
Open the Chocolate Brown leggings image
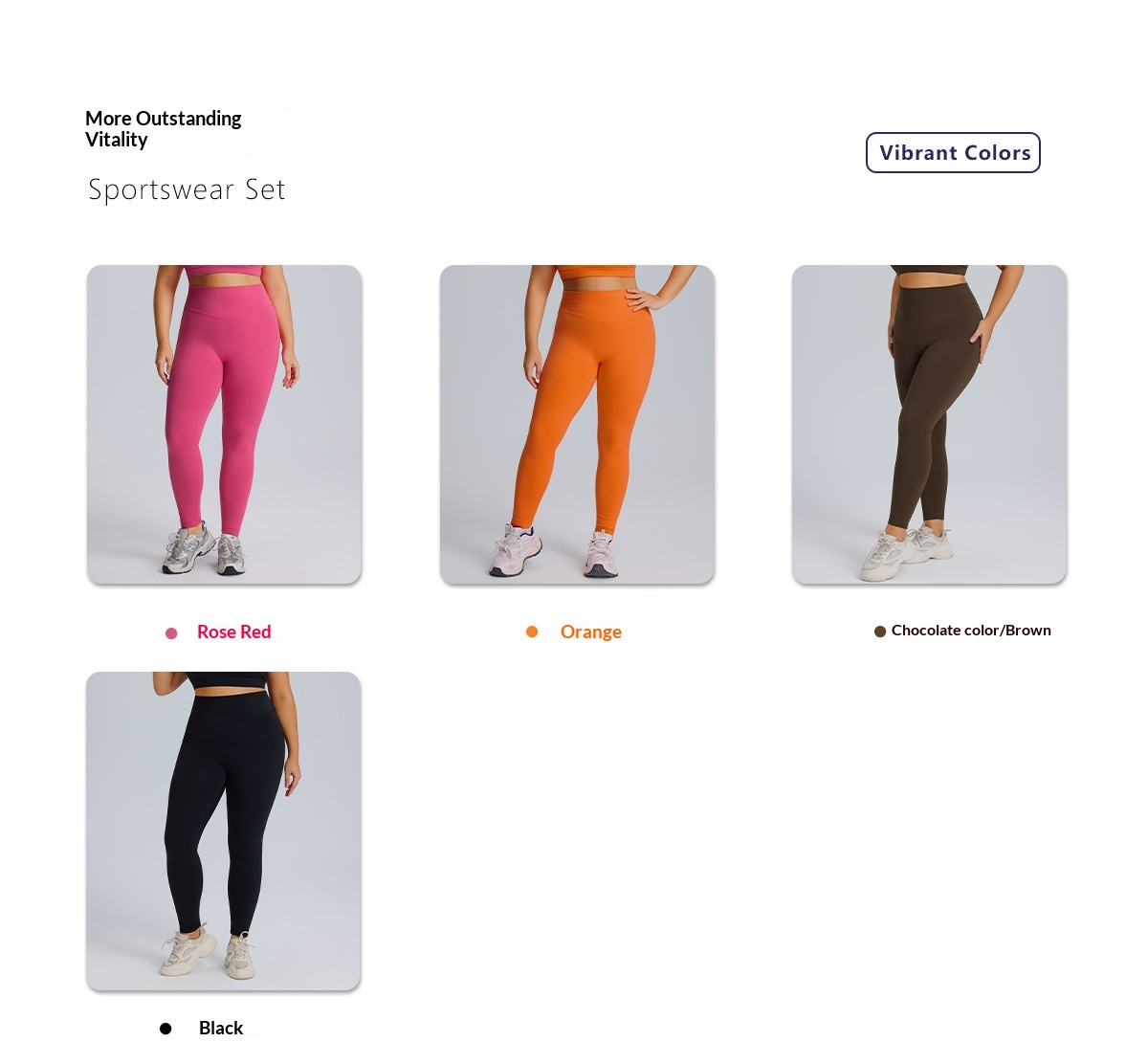tap(929, 425)
